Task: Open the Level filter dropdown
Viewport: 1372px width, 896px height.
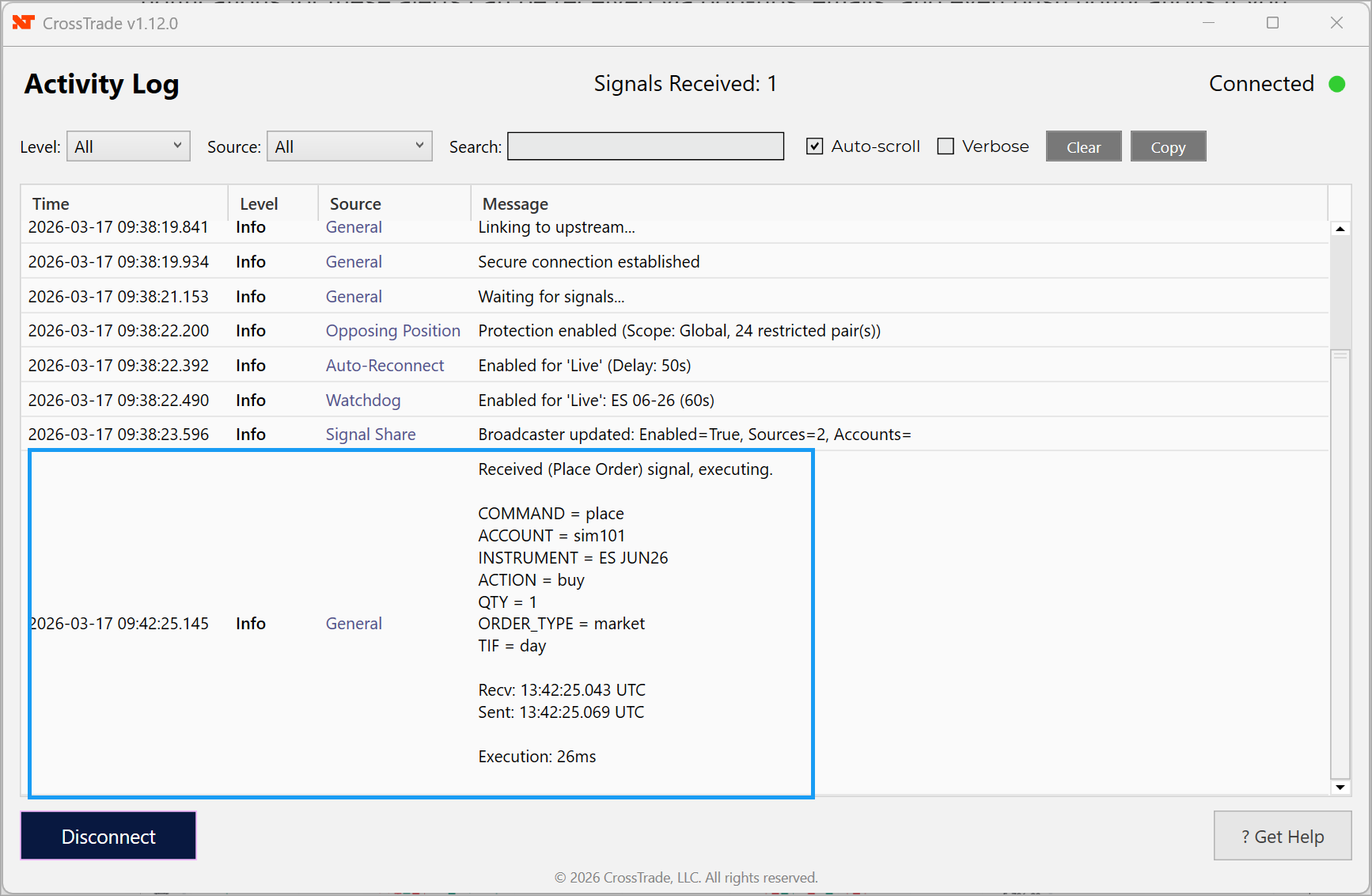Action: pos(128,146)
